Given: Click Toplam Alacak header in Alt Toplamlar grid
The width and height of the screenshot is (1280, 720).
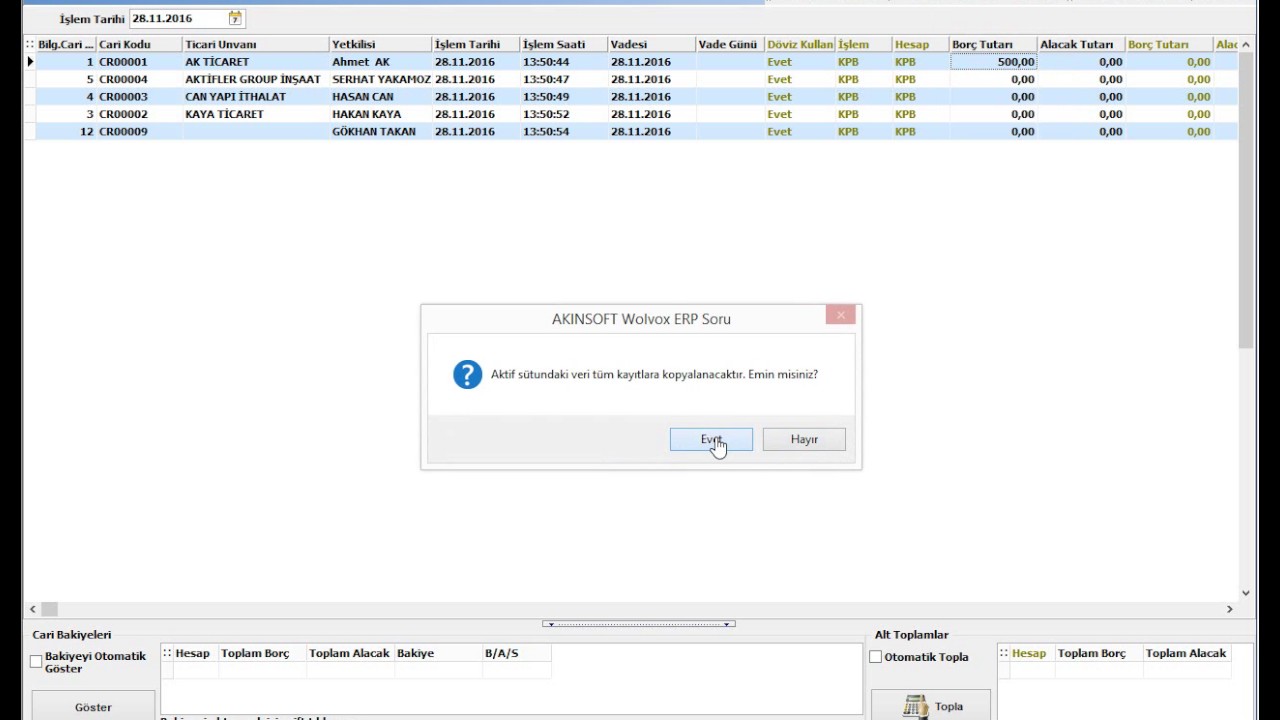Looking at the screenshot, I should point(1186,653).
